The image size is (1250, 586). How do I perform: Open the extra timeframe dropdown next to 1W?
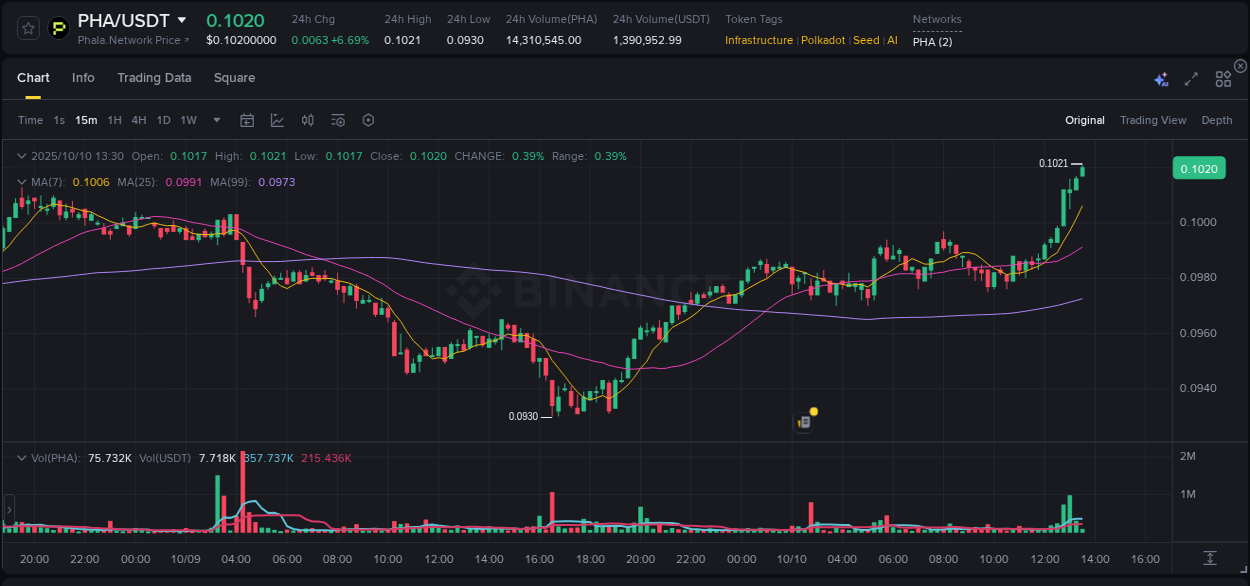tap(215, 120)
